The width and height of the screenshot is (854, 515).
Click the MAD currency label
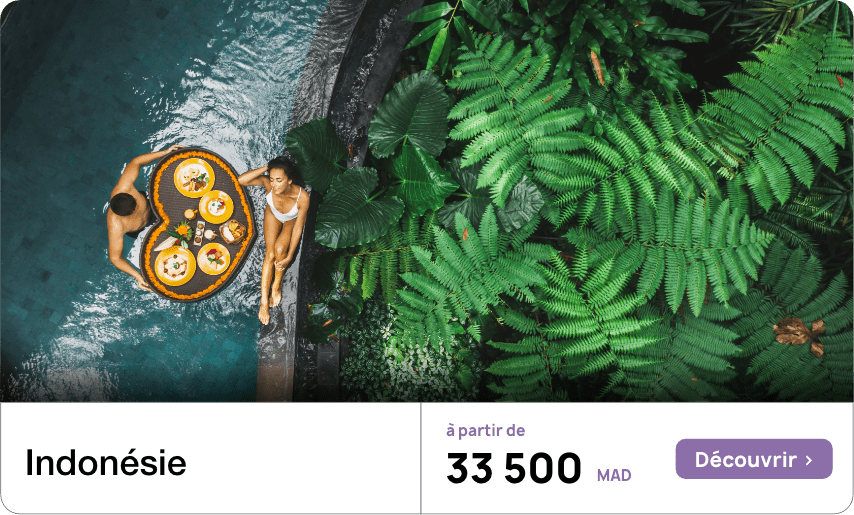pos(614,475)
